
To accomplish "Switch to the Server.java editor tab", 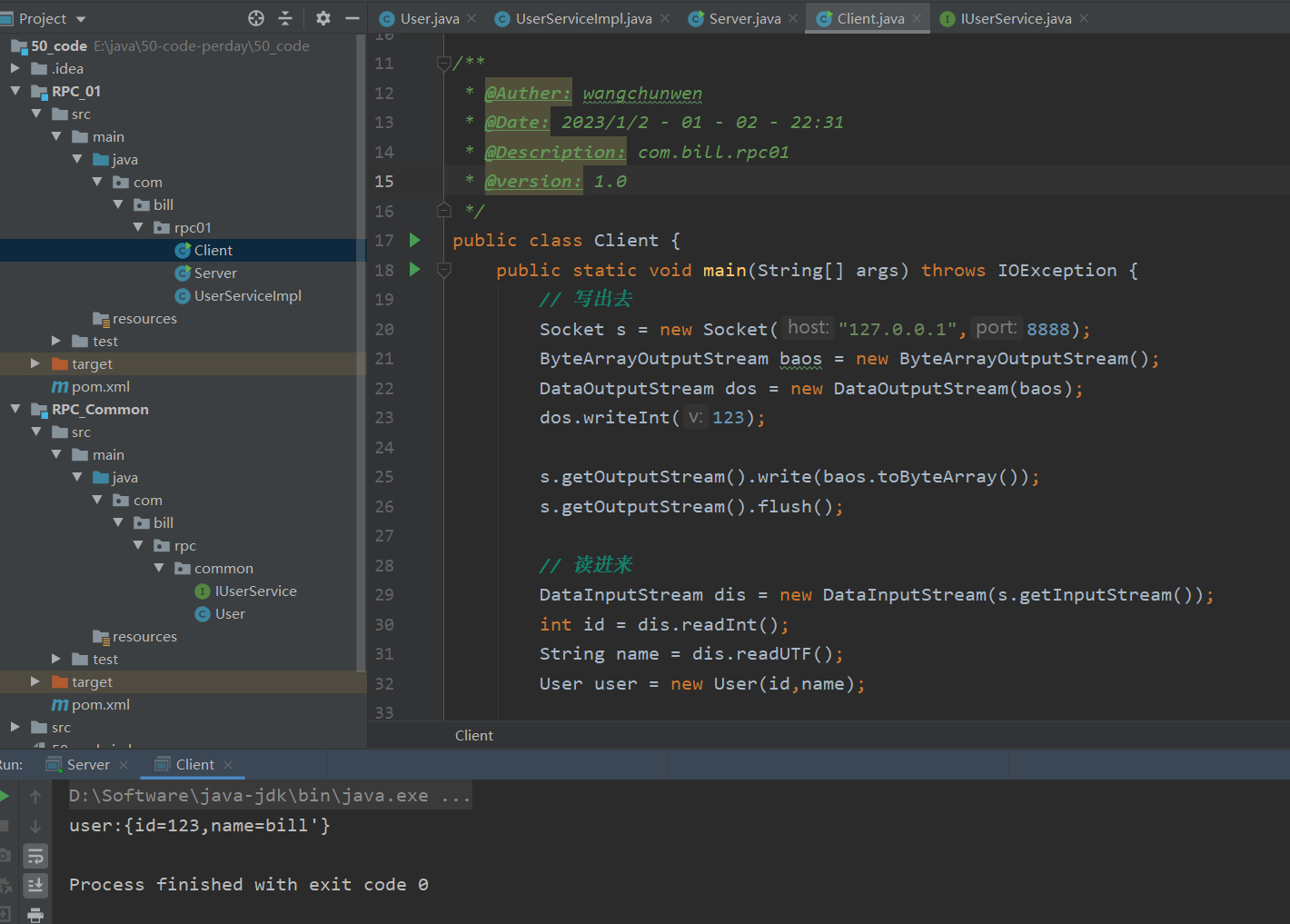I will [743, 18].
